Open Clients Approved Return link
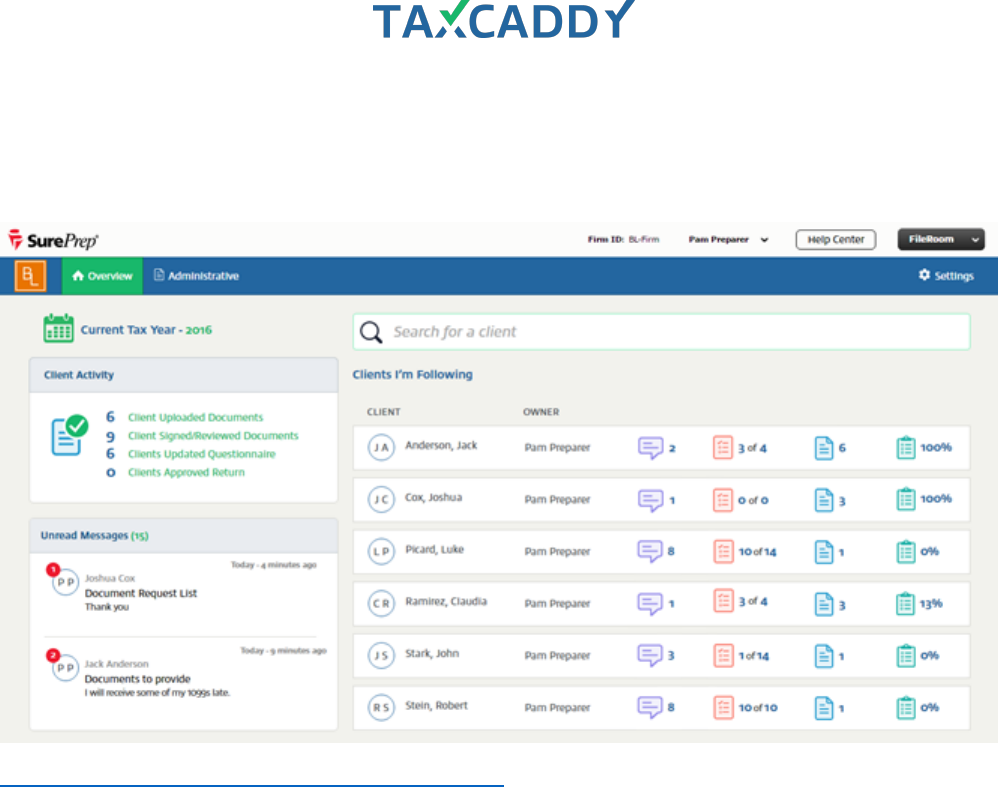This screenshot has height=787, width=998. point(186,472)
